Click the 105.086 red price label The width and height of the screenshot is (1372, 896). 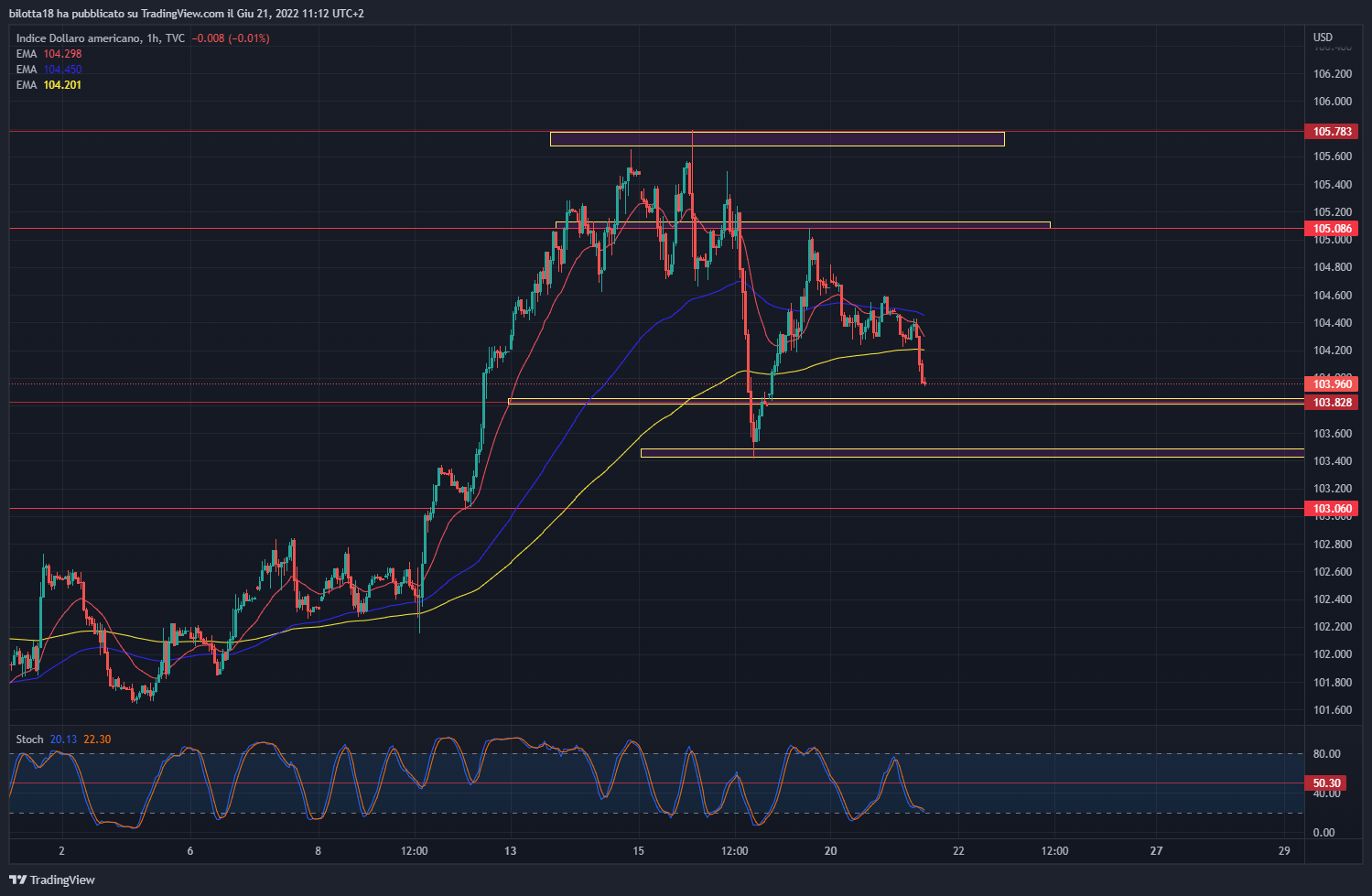point(1332,229)
